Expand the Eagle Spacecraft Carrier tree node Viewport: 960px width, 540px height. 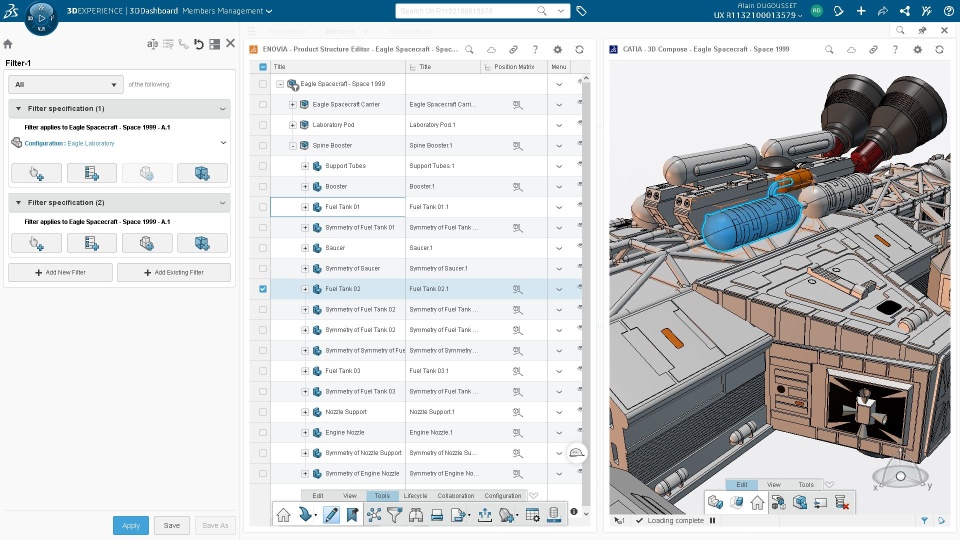click(292, 104)
